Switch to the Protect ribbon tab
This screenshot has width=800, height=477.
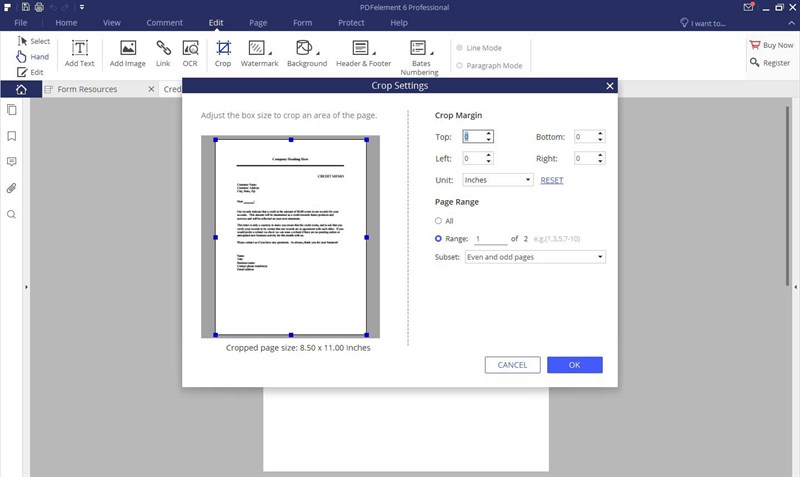(x=351, y=22)
